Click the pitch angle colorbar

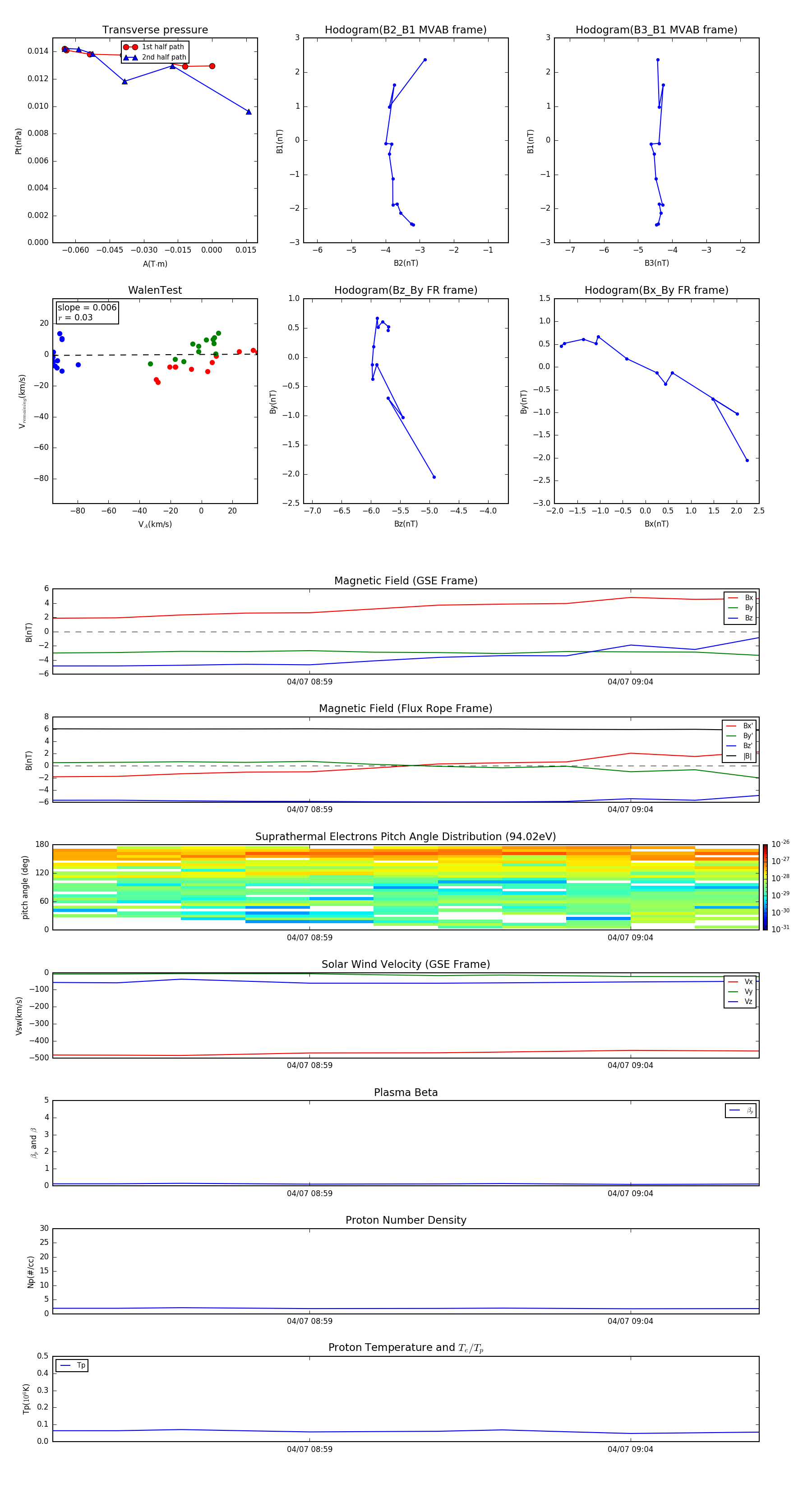tap(765, 887)
